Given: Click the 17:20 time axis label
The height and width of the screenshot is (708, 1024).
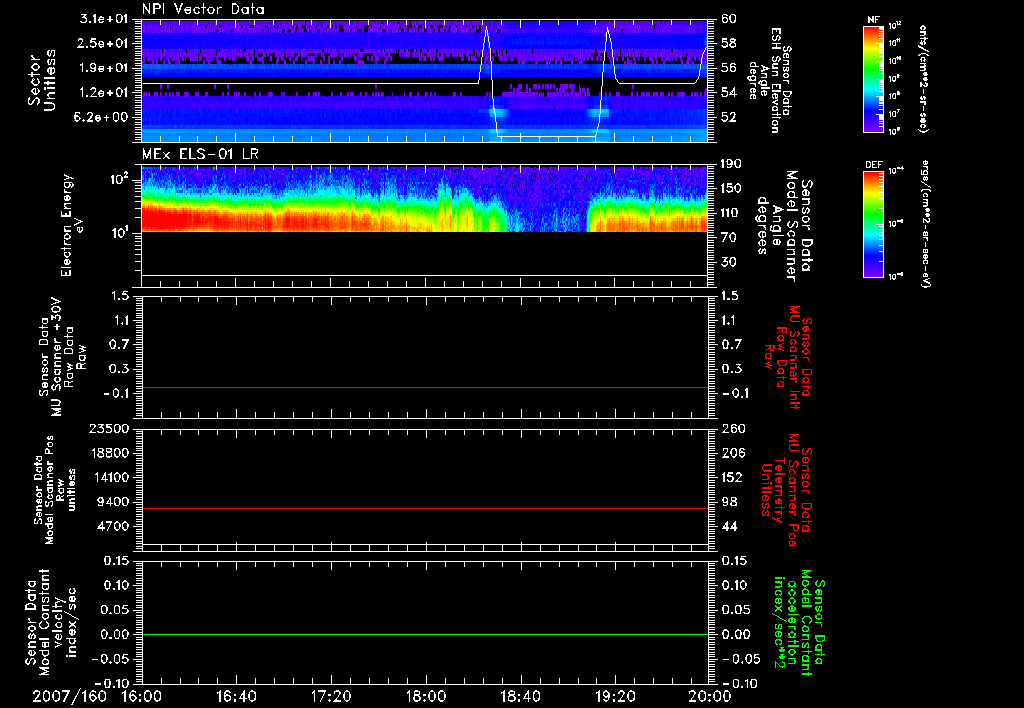Looking at the screenshot, I should pos(331,696).
